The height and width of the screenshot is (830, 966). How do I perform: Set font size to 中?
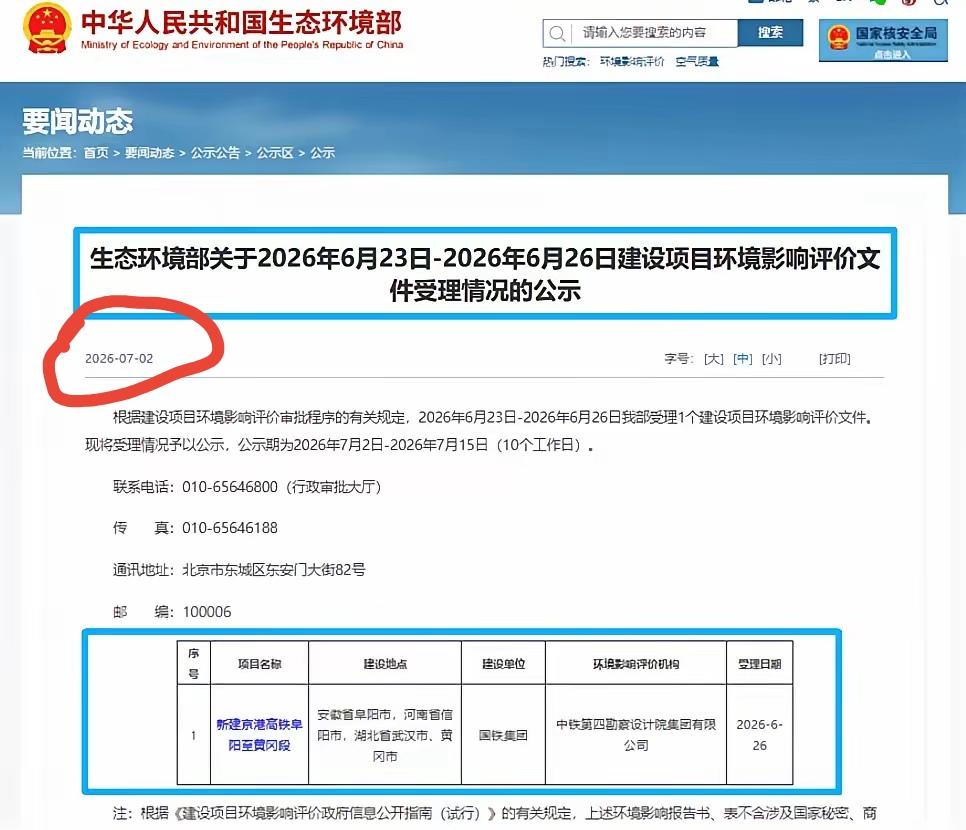(742, 359)
